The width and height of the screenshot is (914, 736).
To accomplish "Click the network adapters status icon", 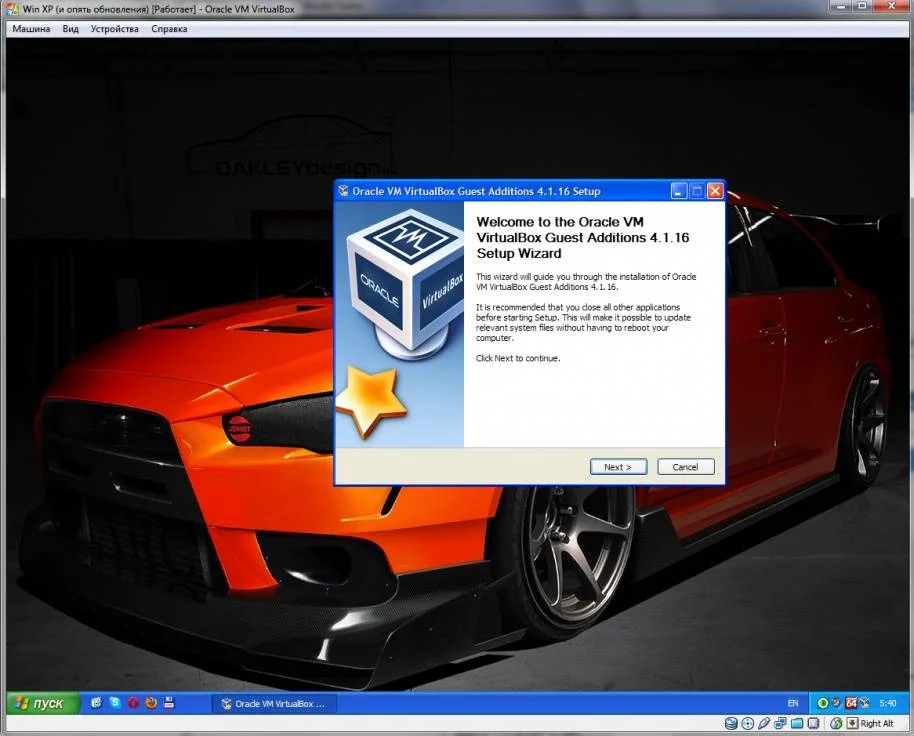I will (780, 723).
